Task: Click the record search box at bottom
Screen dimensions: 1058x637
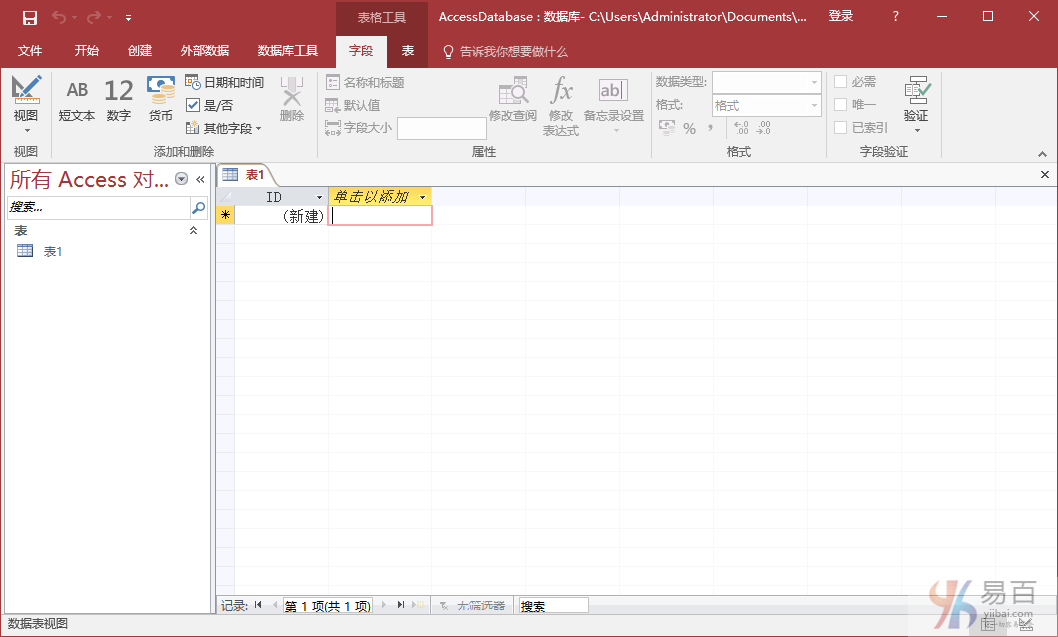Action: (x=552, y=606)
